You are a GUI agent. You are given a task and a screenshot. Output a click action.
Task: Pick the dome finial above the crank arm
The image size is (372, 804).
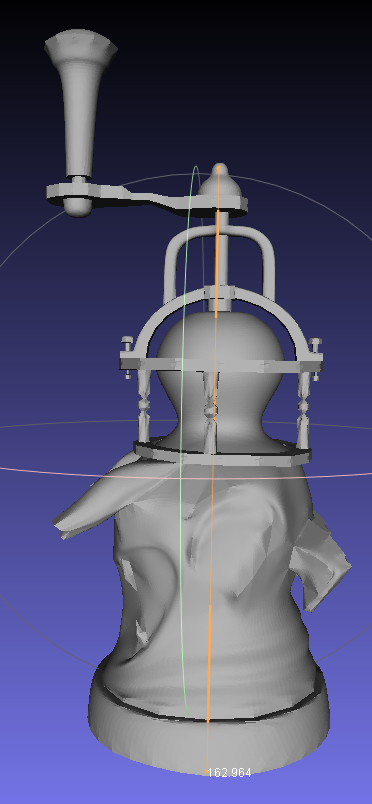pyautogui.click(x=220, y=179)
